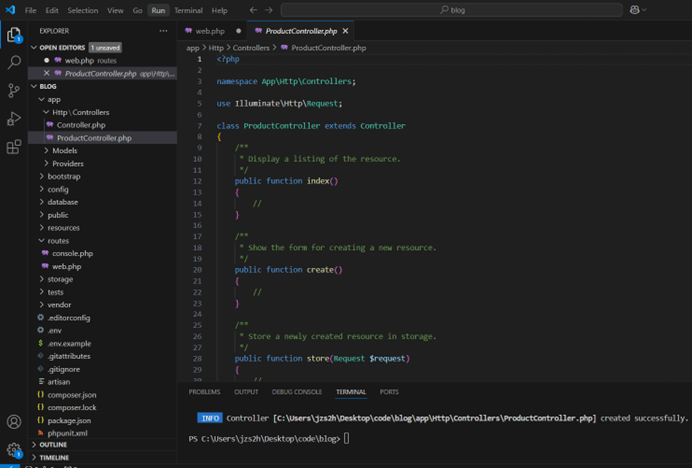The width and height of the screenshot is (692, 468).
Task: Switch to the web.php editor tab
Action: point(210,31)
